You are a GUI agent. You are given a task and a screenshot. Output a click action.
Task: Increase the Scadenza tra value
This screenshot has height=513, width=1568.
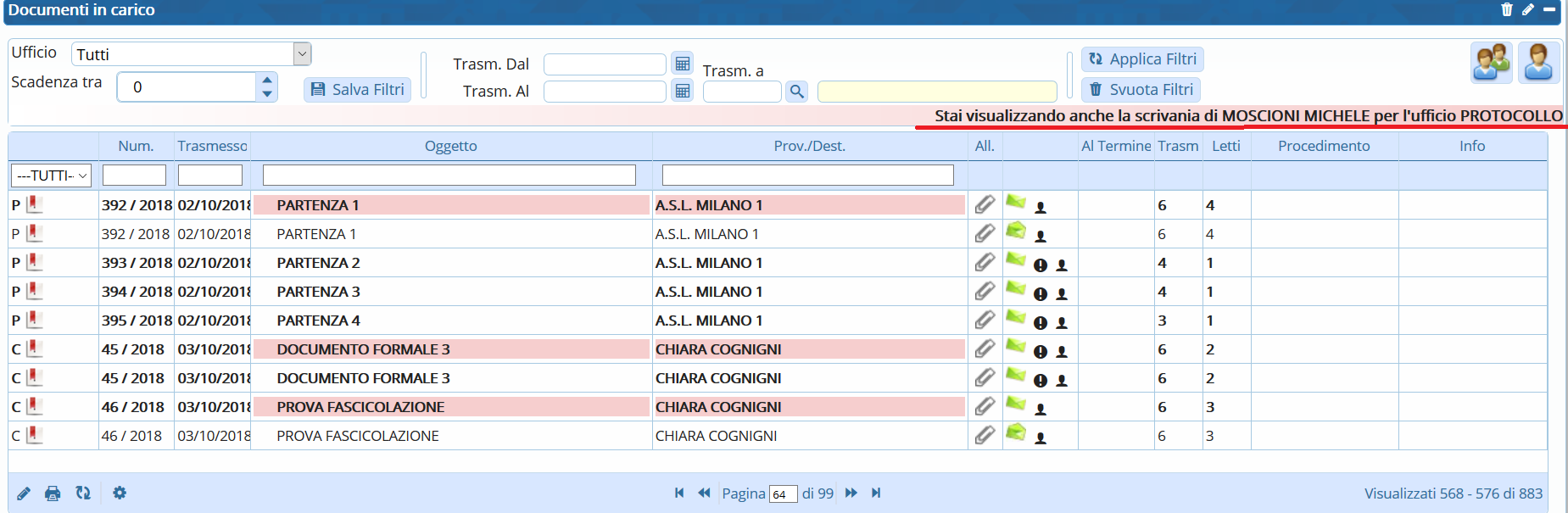point(267,80)
